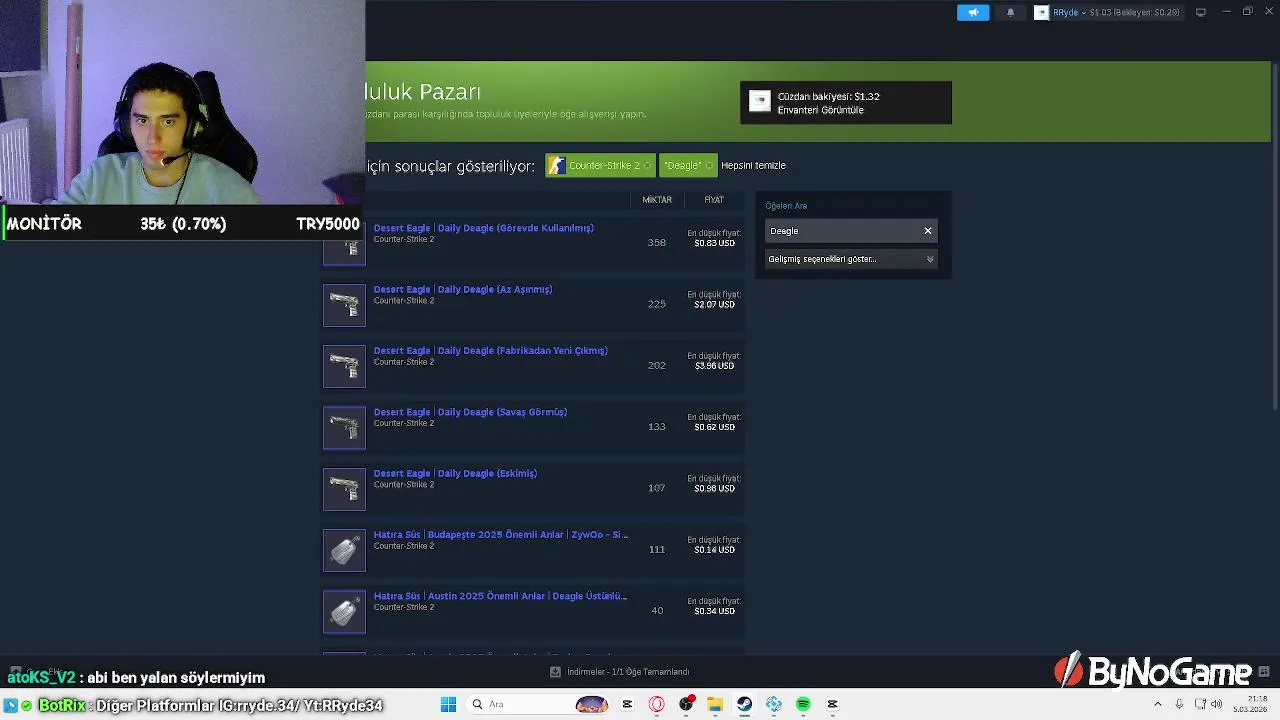
Task: Click the $2.07 USD price cell
Action: (x=714, y=304)
